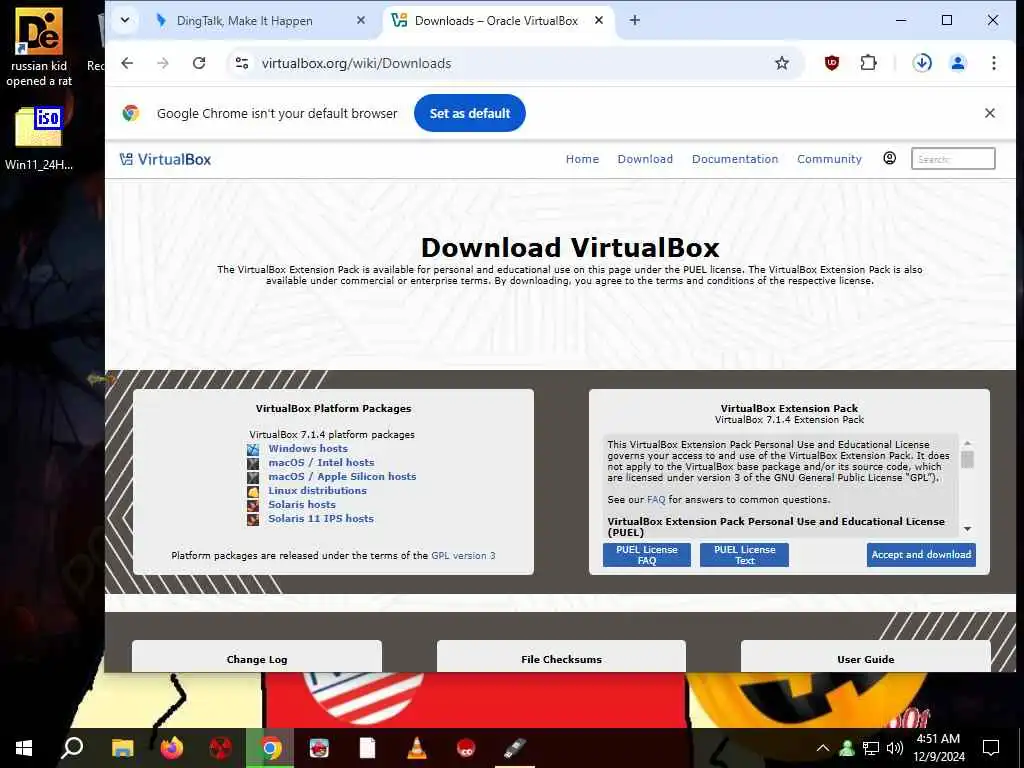The width and height of the screenshot is (1024, 768).
Task: Launch Firefox from the taskbar
Action: (x=172, y=748)
